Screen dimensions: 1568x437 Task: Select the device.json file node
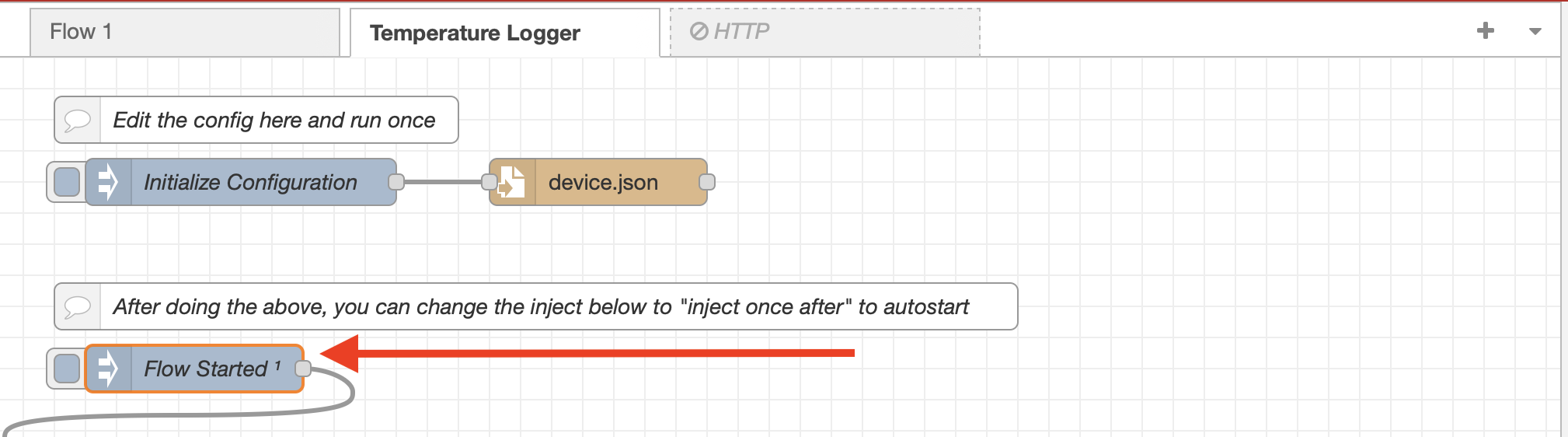603,182
